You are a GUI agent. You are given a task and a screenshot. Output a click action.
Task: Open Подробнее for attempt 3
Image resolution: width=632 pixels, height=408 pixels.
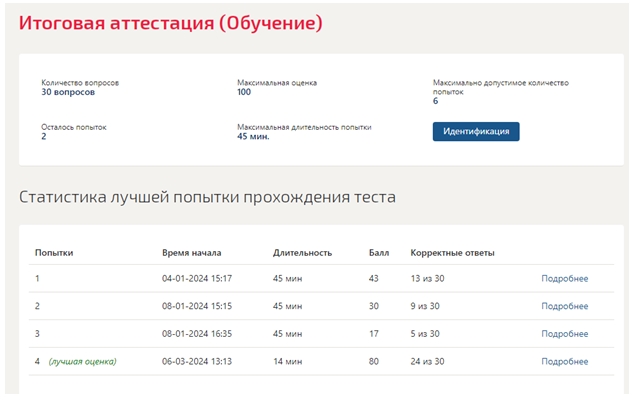(565, 334)
